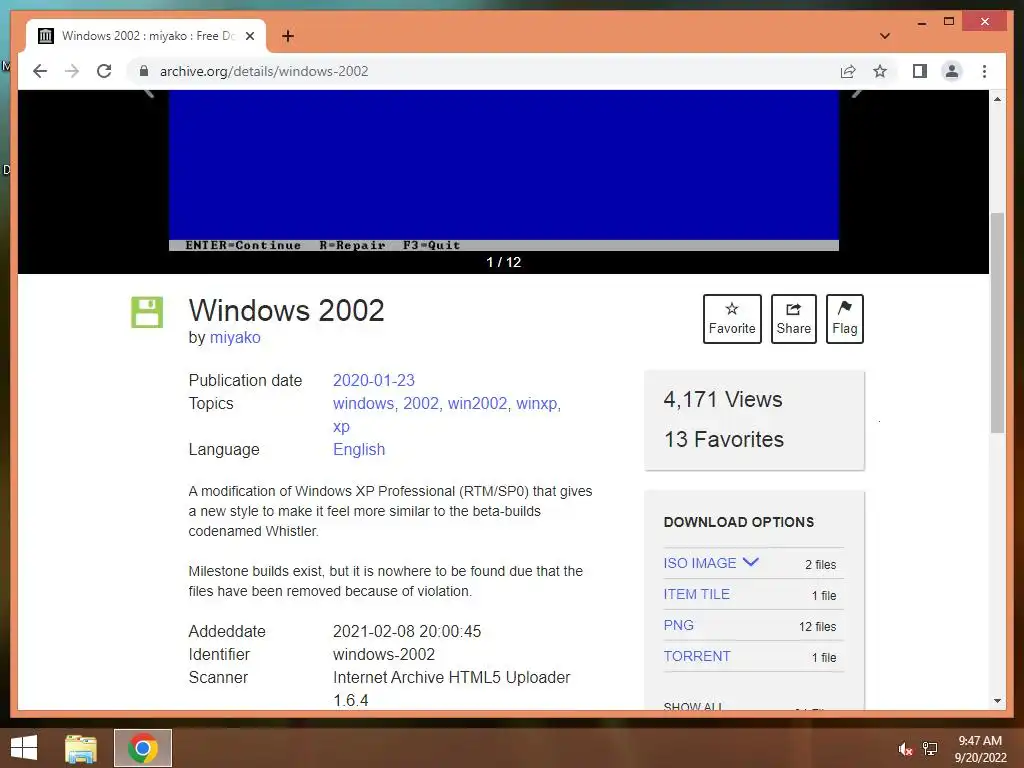Open Chrome side panel
1024x768 pixels.
click(920, 71)
